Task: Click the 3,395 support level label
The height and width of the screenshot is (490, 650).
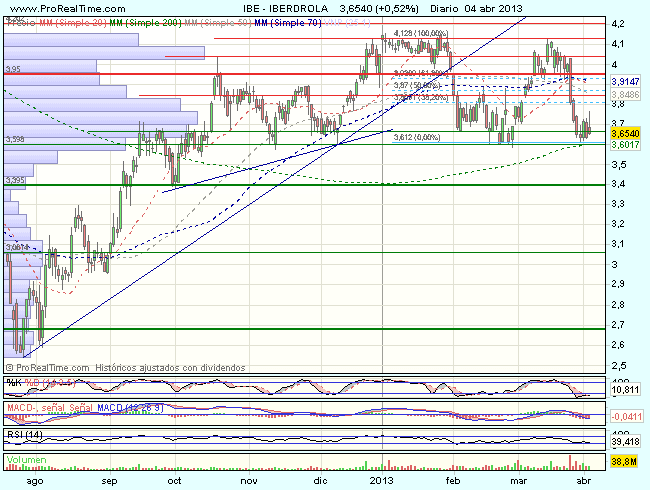Action: point(14,180)
